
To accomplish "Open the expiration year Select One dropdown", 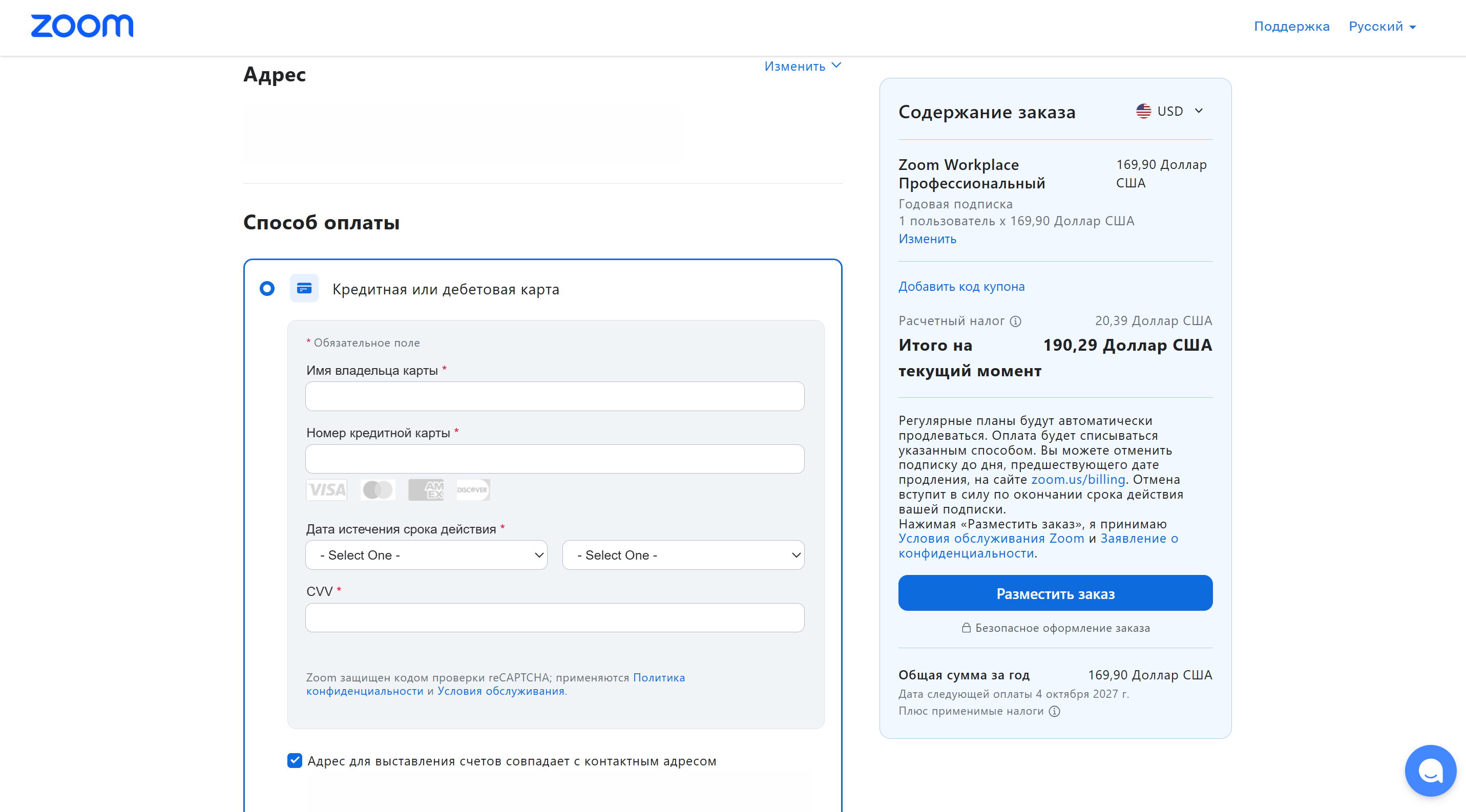I will [x=683, y=555].
